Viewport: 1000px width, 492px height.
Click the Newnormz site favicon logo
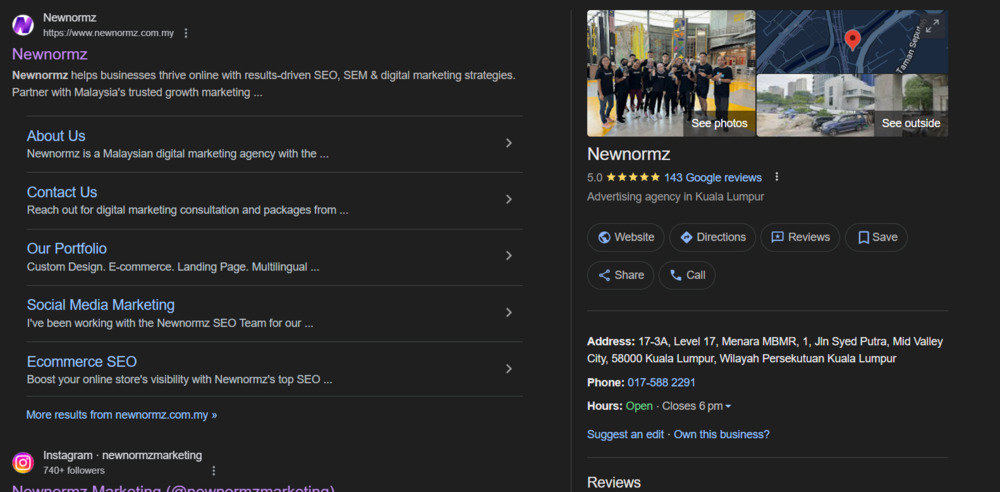23,25
